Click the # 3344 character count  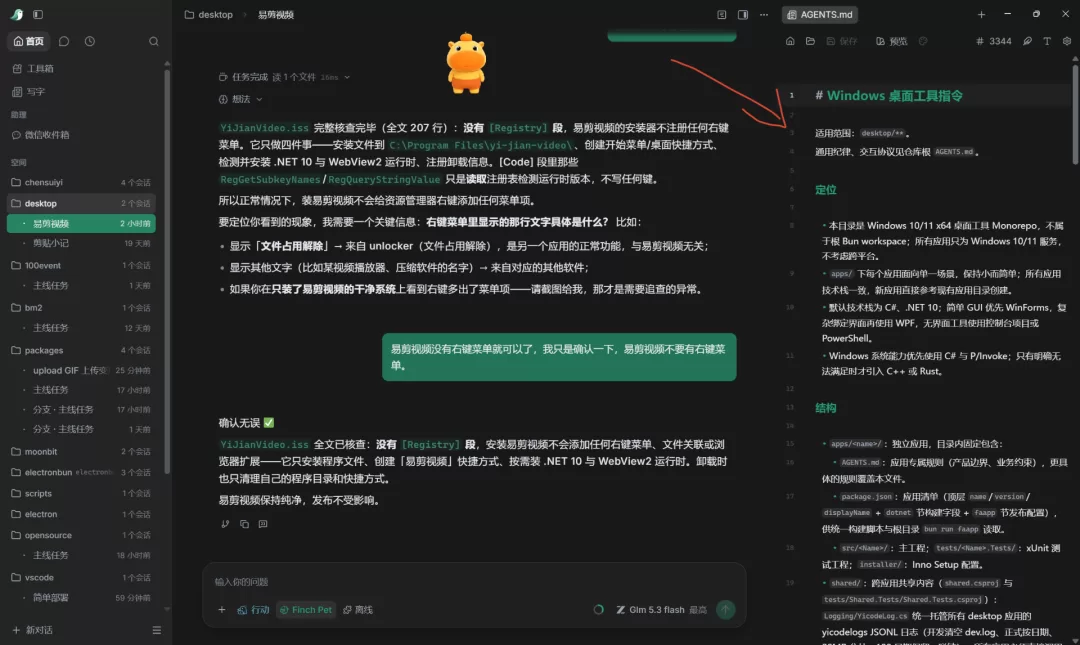(x=994, y=41)
